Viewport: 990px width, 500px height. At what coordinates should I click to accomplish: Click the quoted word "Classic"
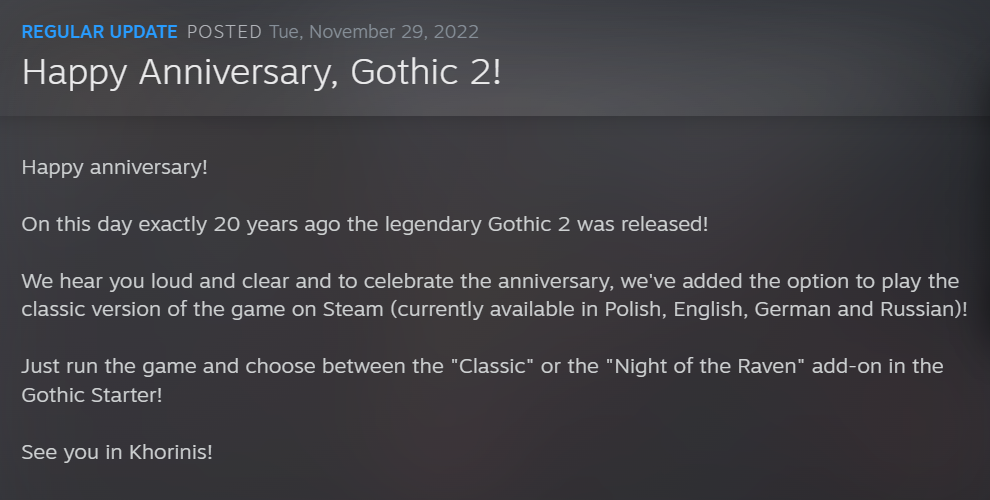(492, 366)
